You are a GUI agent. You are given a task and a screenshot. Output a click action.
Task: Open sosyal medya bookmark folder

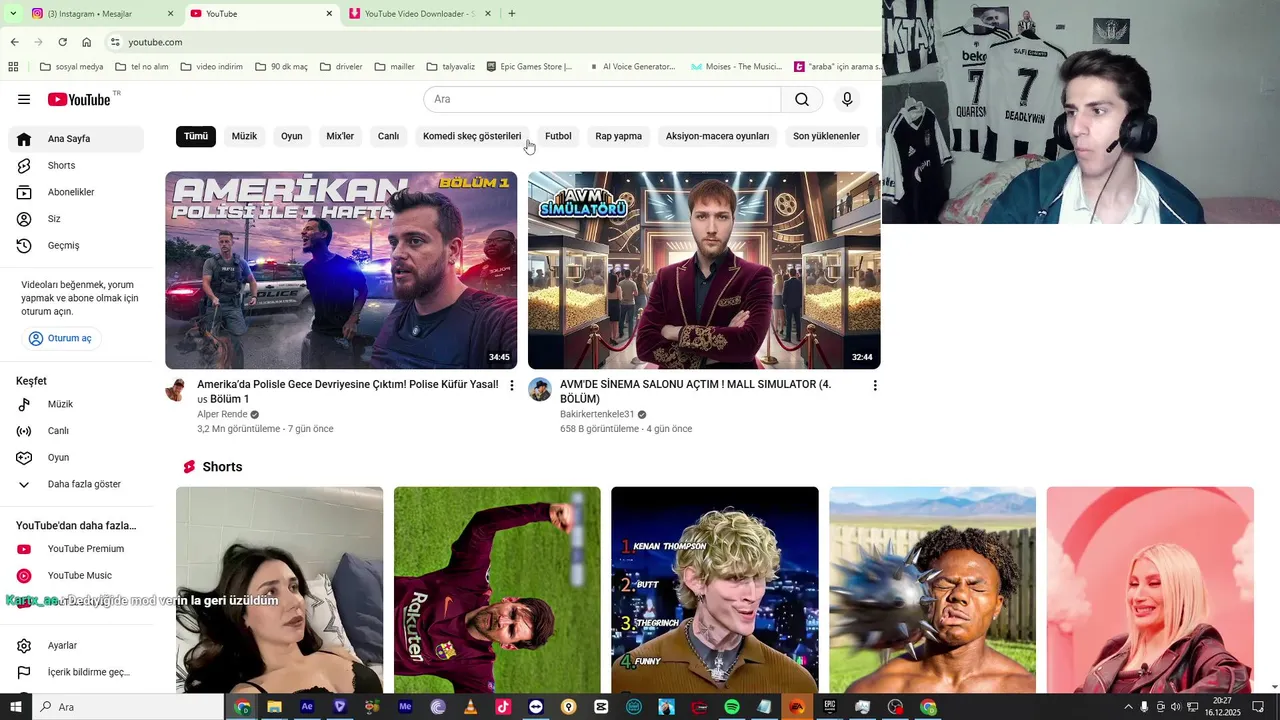(x=71, y=67)
